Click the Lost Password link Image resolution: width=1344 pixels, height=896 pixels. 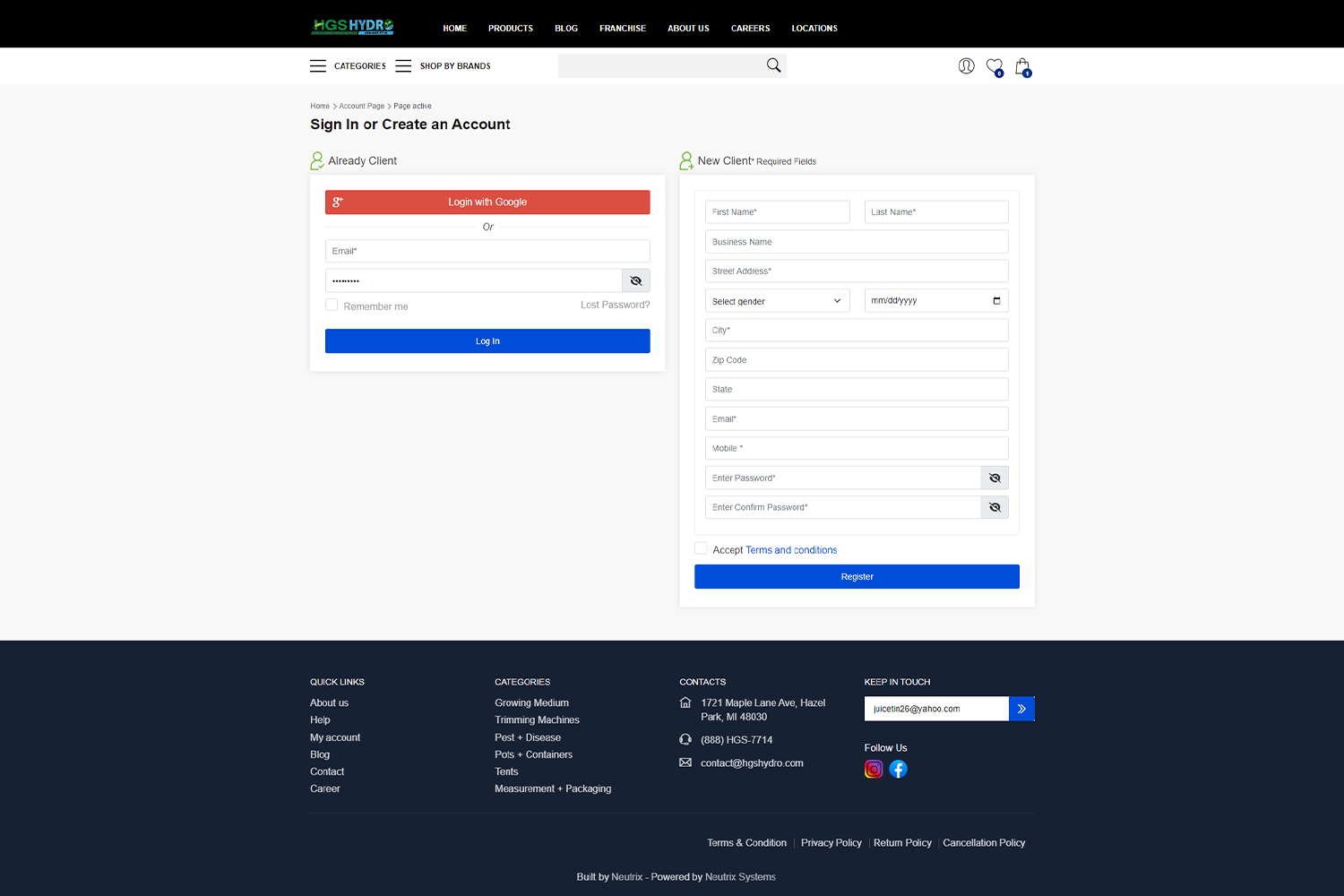pyautogui.click(x=615, y=305)
